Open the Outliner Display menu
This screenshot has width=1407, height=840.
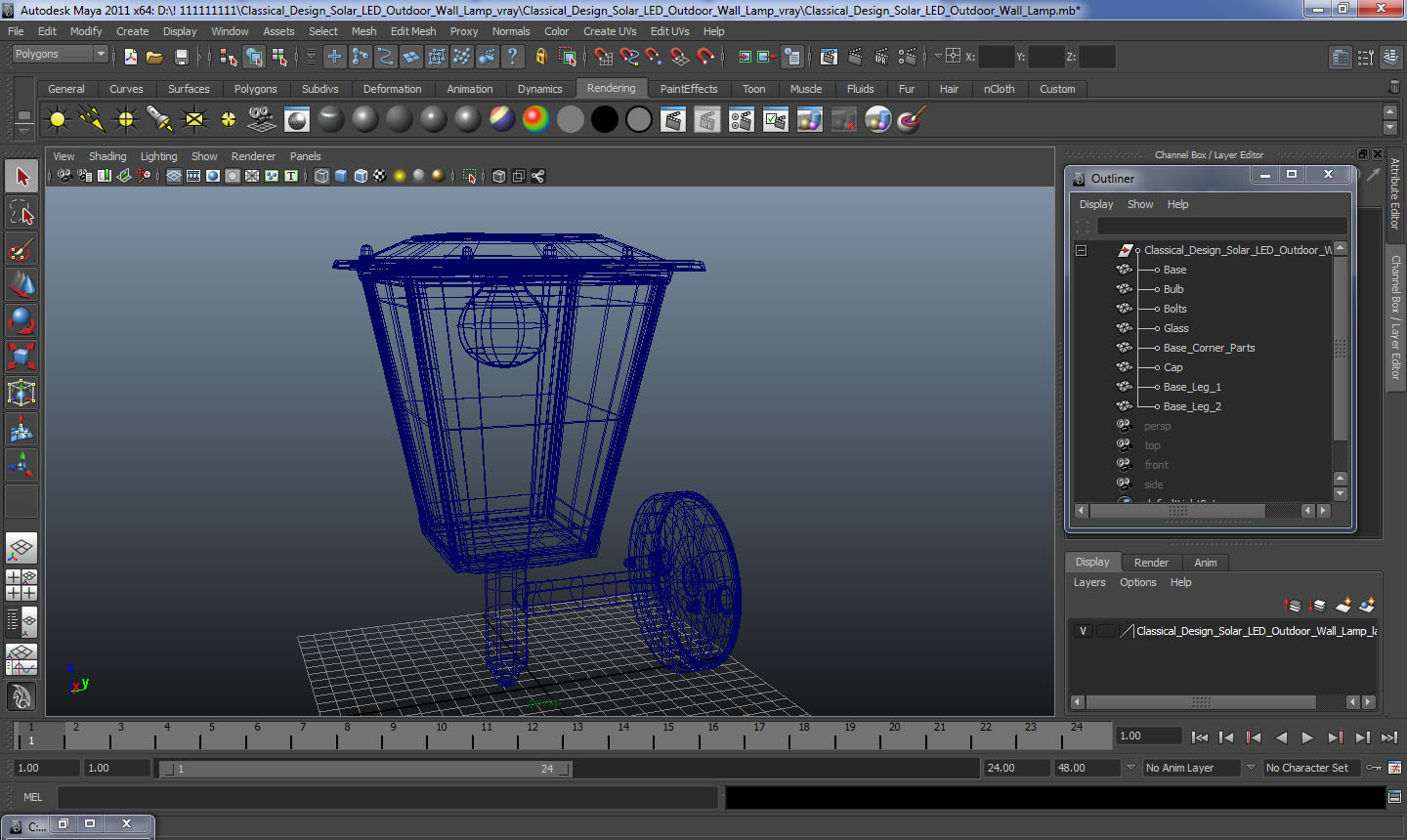(x=1096, y=204)
